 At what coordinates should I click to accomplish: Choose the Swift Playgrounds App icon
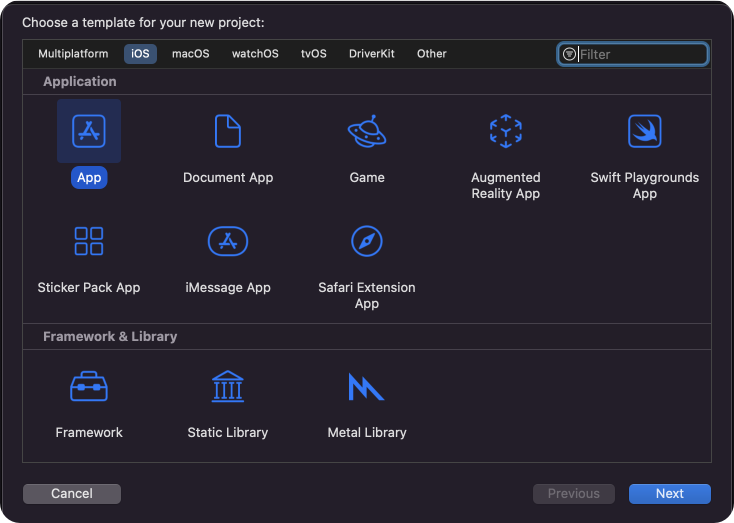click(644, 131)
